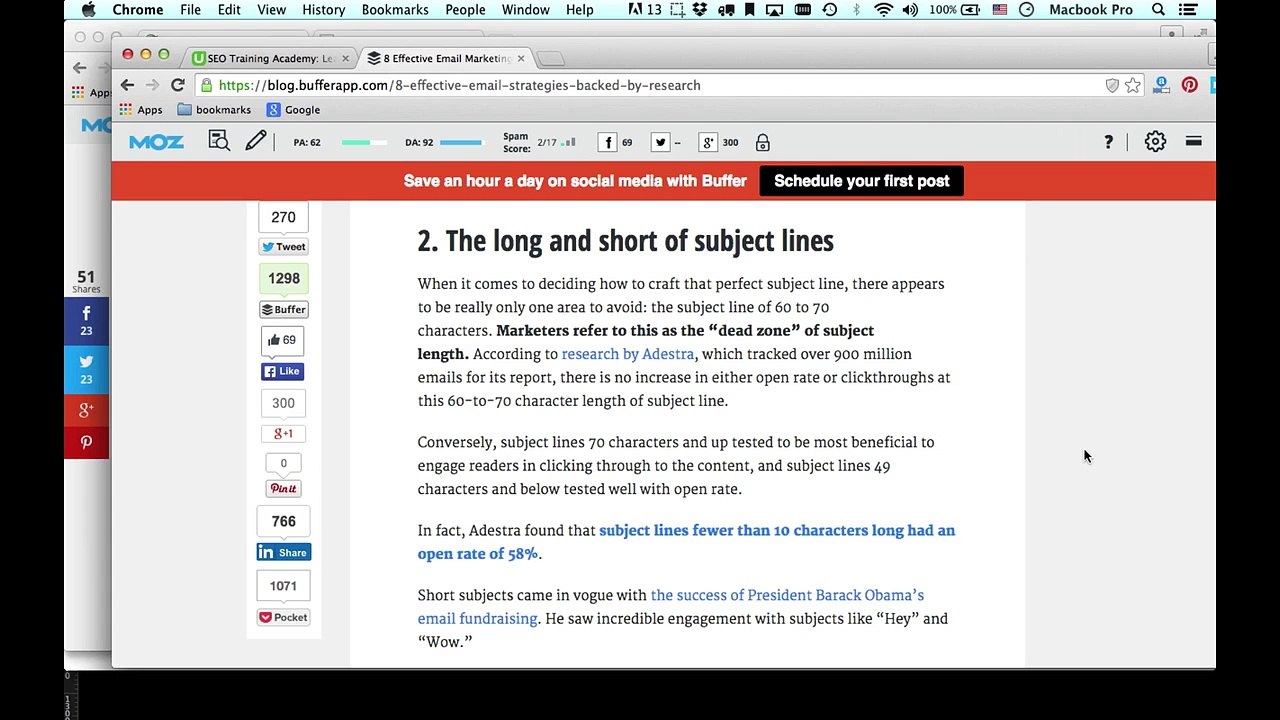This screenshot has width=1280, height=720.
Task: Click the MozBar DA score bar
Action: tap(460, 143)
